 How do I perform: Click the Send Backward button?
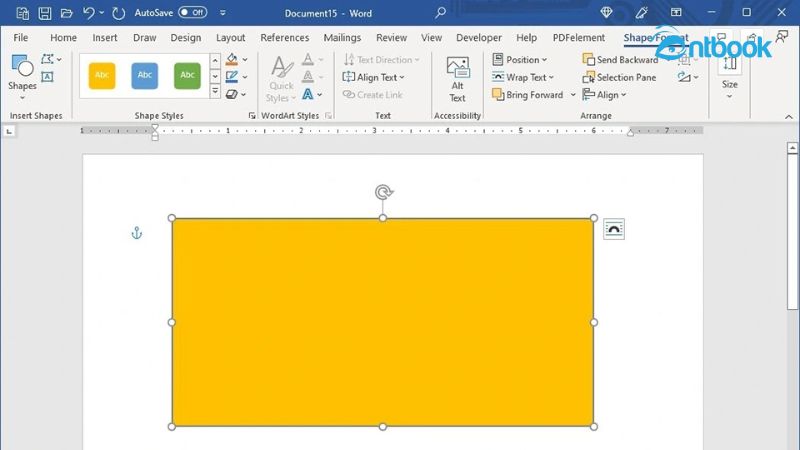coord(620,60)
